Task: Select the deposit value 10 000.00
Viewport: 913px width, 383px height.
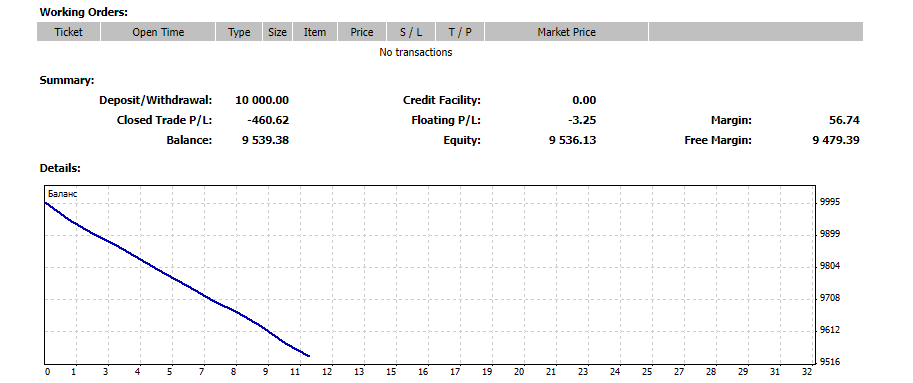Action: [261, 100]
